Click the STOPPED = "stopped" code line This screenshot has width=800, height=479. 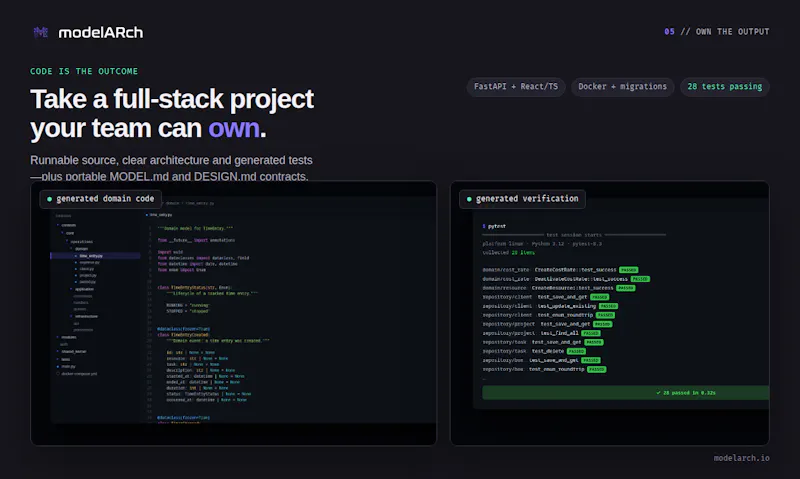click(x=187, y=311)
